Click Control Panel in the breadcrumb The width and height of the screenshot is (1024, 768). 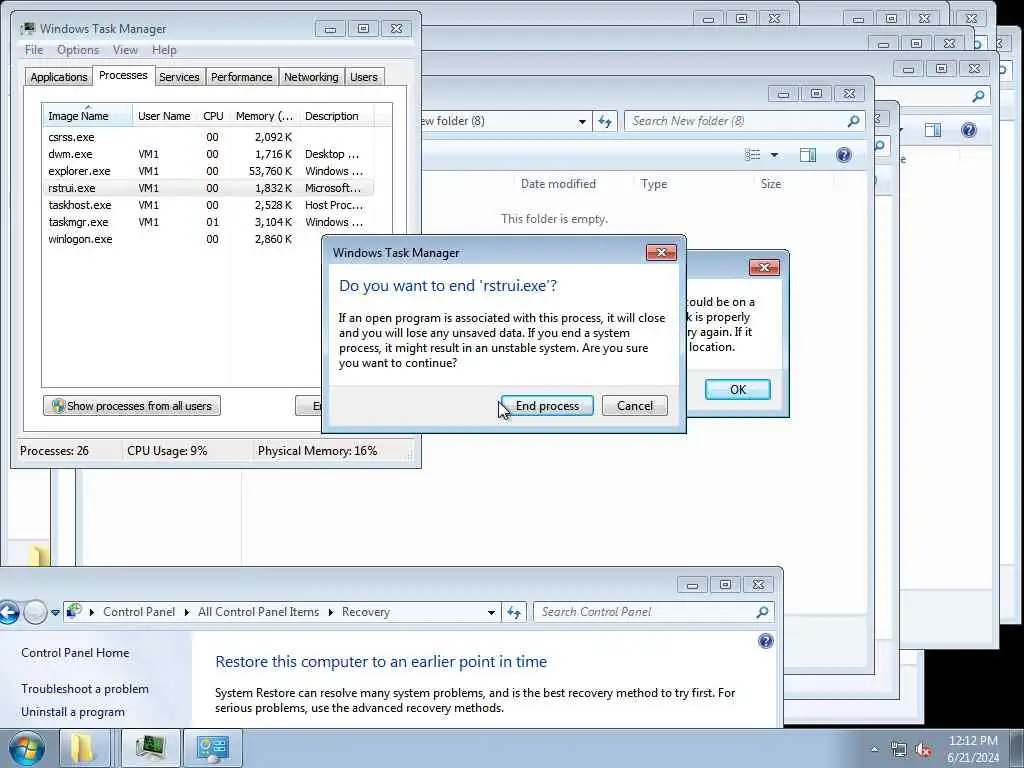pyautogui.click(x=139, y=612)
